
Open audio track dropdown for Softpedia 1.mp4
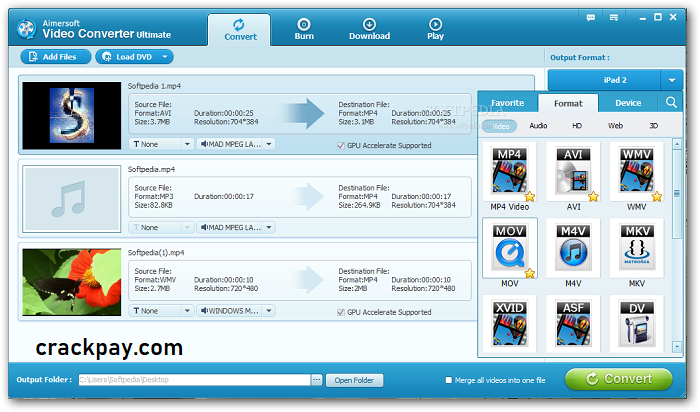tap(269, 144)
